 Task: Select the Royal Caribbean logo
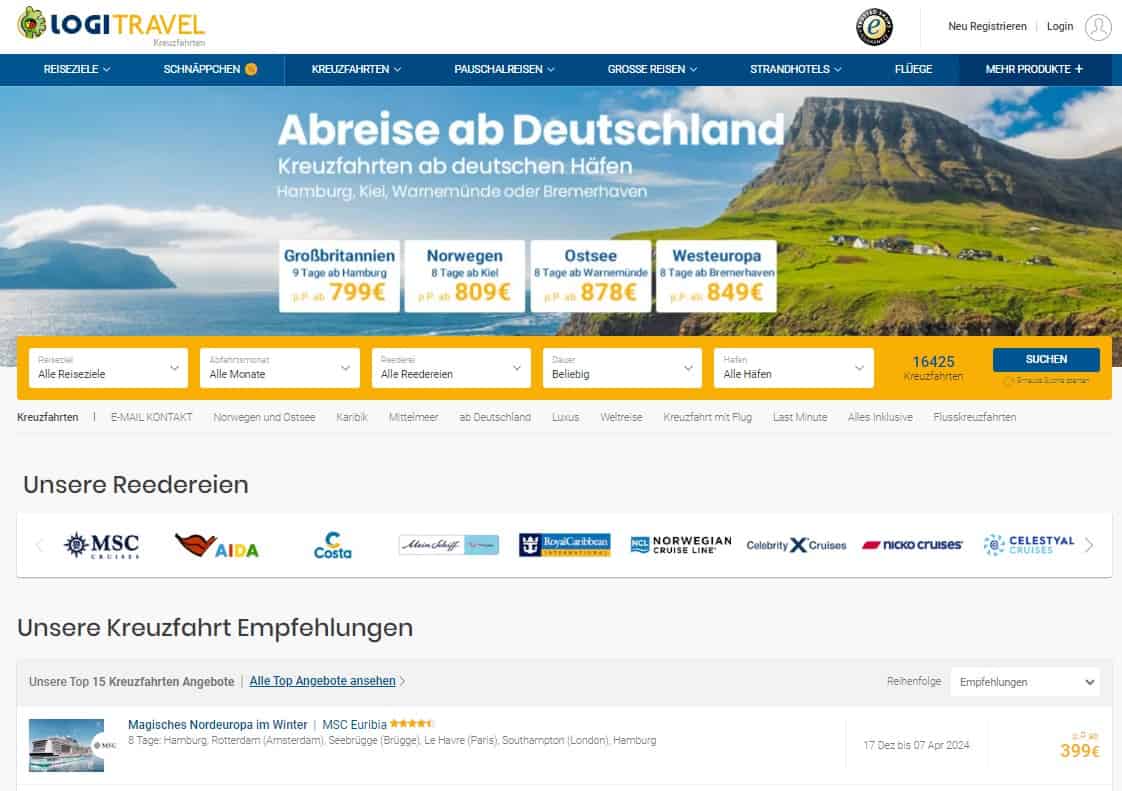564,545
